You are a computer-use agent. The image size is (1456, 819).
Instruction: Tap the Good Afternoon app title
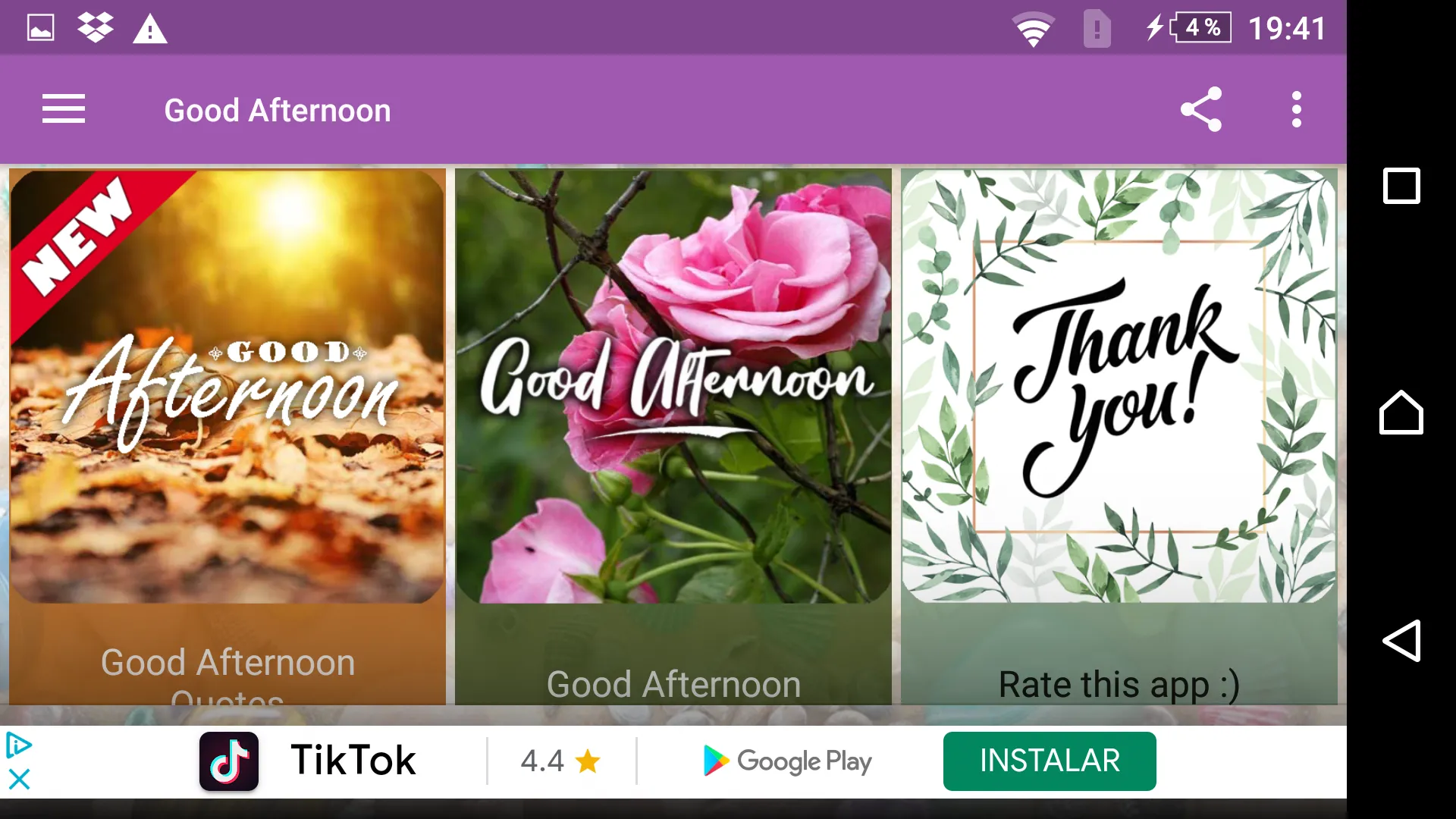[x=278, y=109]
